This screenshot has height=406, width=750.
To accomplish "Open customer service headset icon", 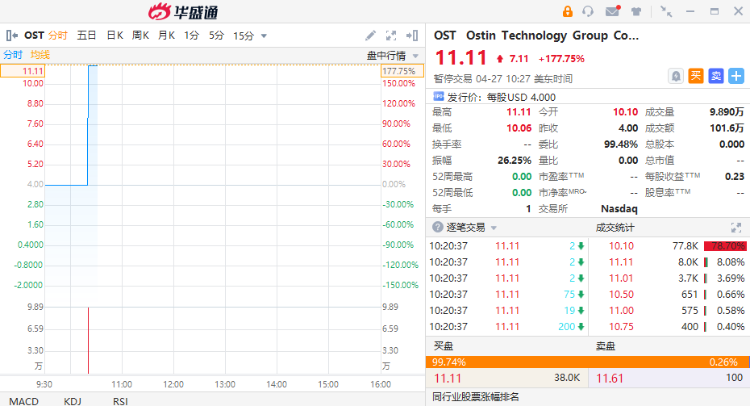I will (588, 12).
